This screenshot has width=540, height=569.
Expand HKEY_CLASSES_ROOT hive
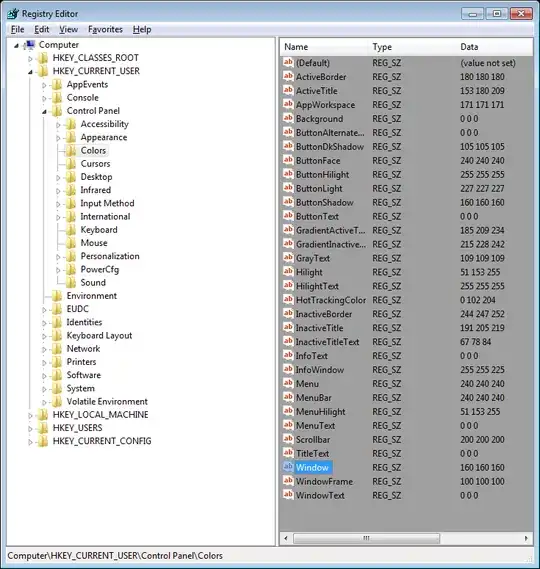[30, 58]
